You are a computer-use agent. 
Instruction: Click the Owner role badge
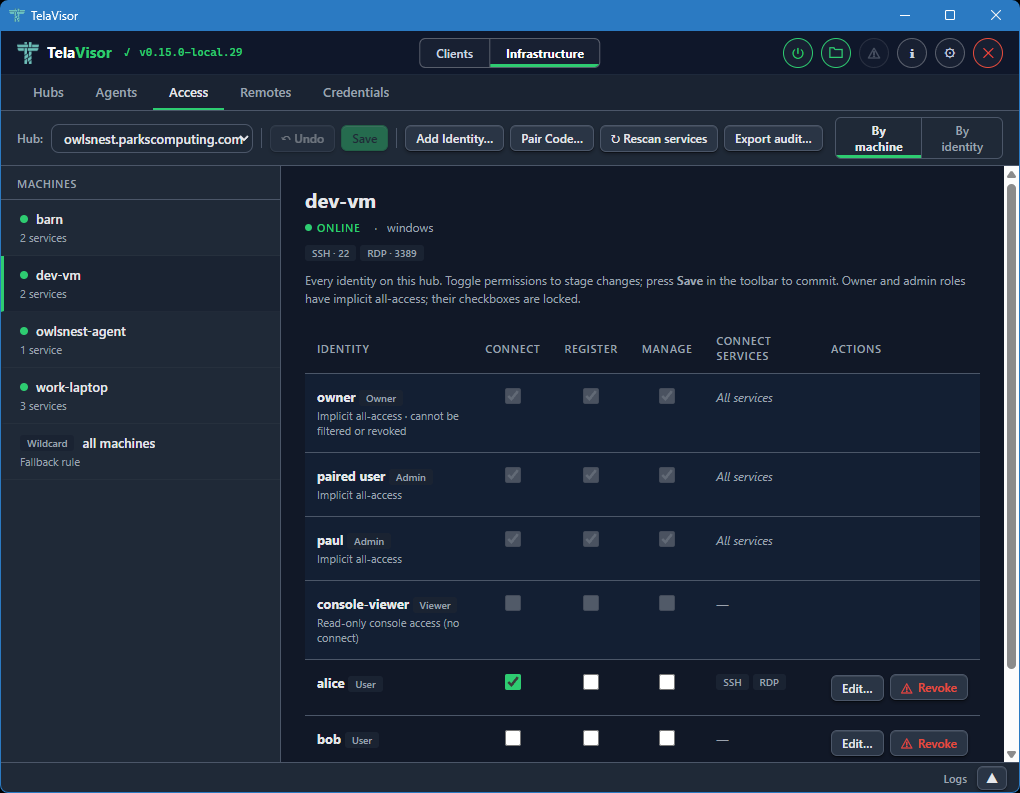(x=381, y=398)
